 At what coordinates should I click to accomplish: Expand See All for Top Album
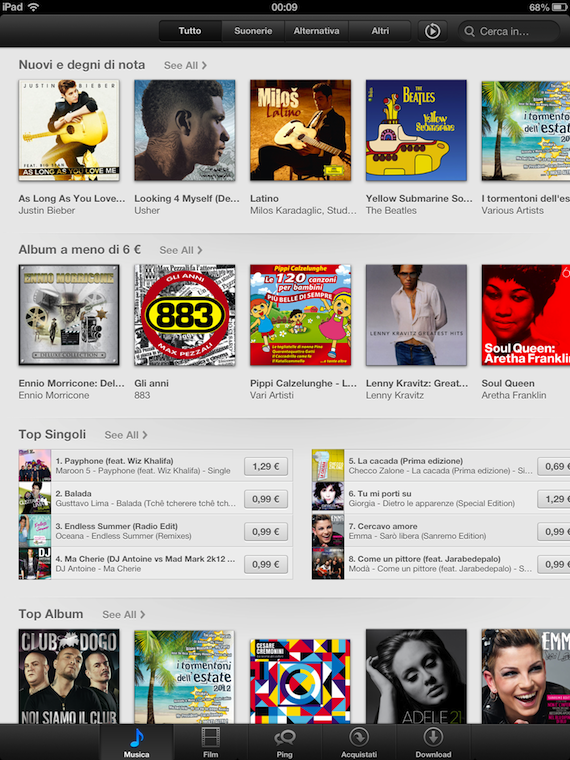click(124, 615)
